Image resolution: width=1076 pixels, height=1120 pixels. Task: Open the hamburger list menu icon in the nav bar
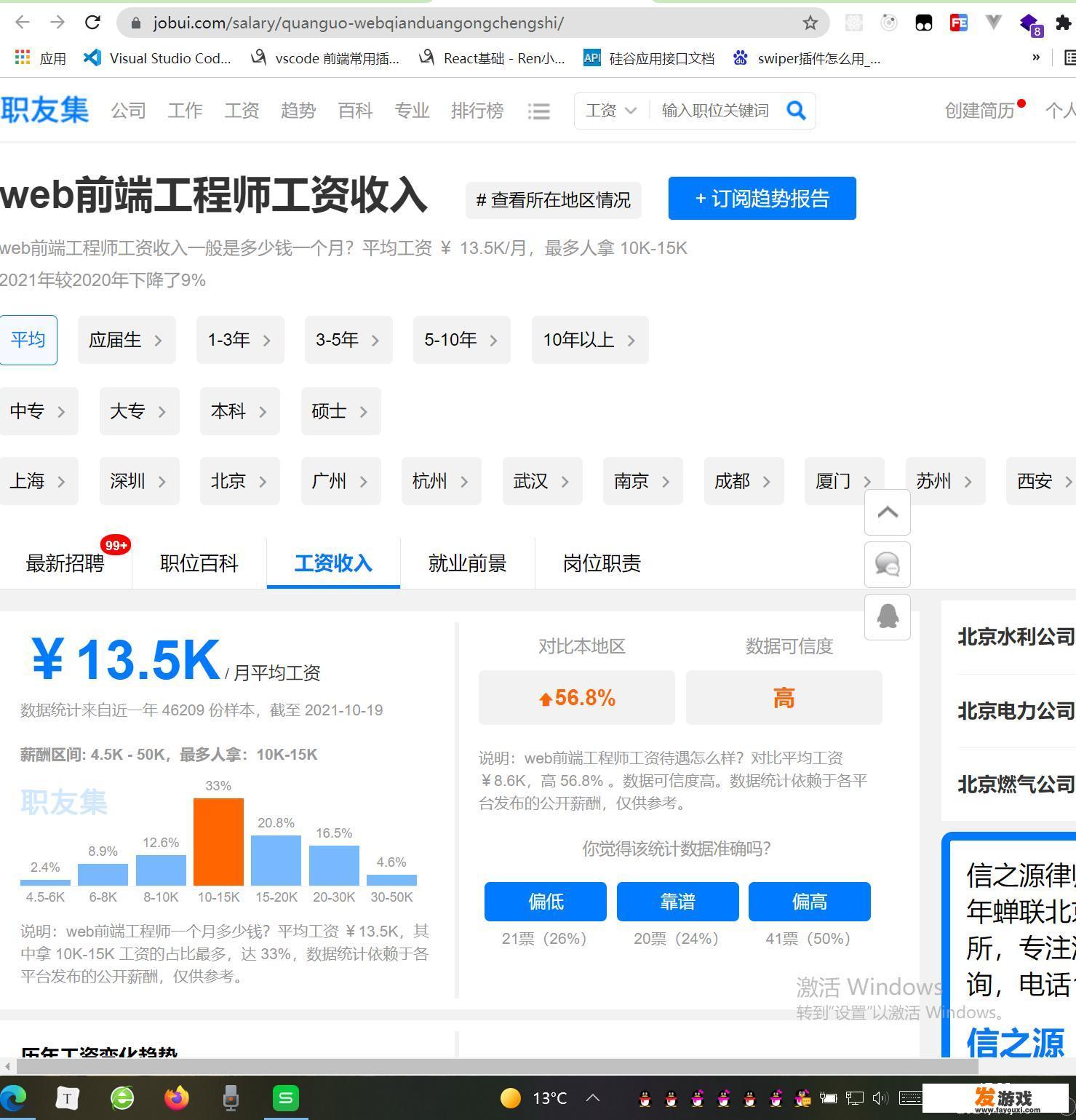pos(538,111)
